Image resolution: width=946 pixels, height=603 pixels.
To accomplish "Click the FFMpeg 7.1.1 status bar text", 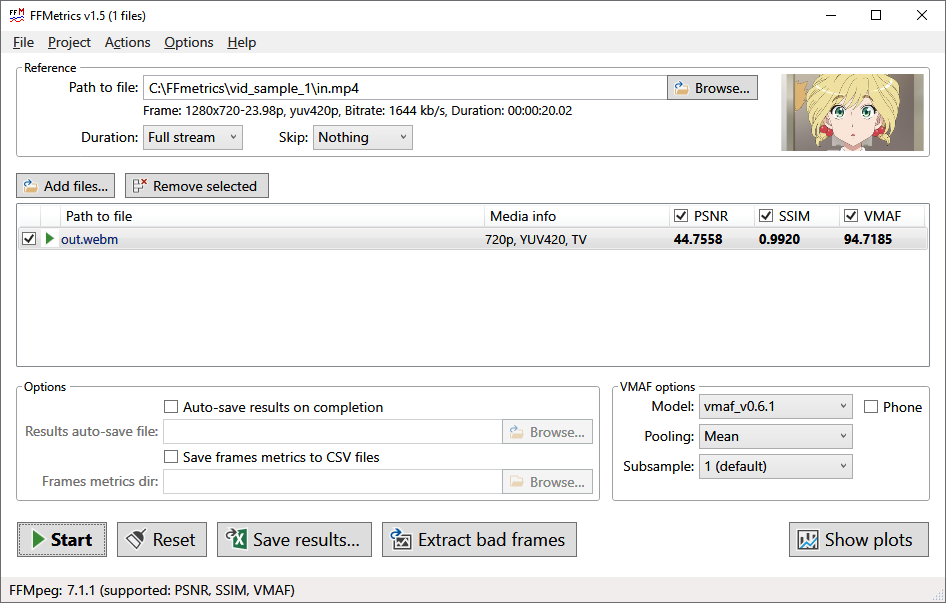I will click(x=152, y=590).
